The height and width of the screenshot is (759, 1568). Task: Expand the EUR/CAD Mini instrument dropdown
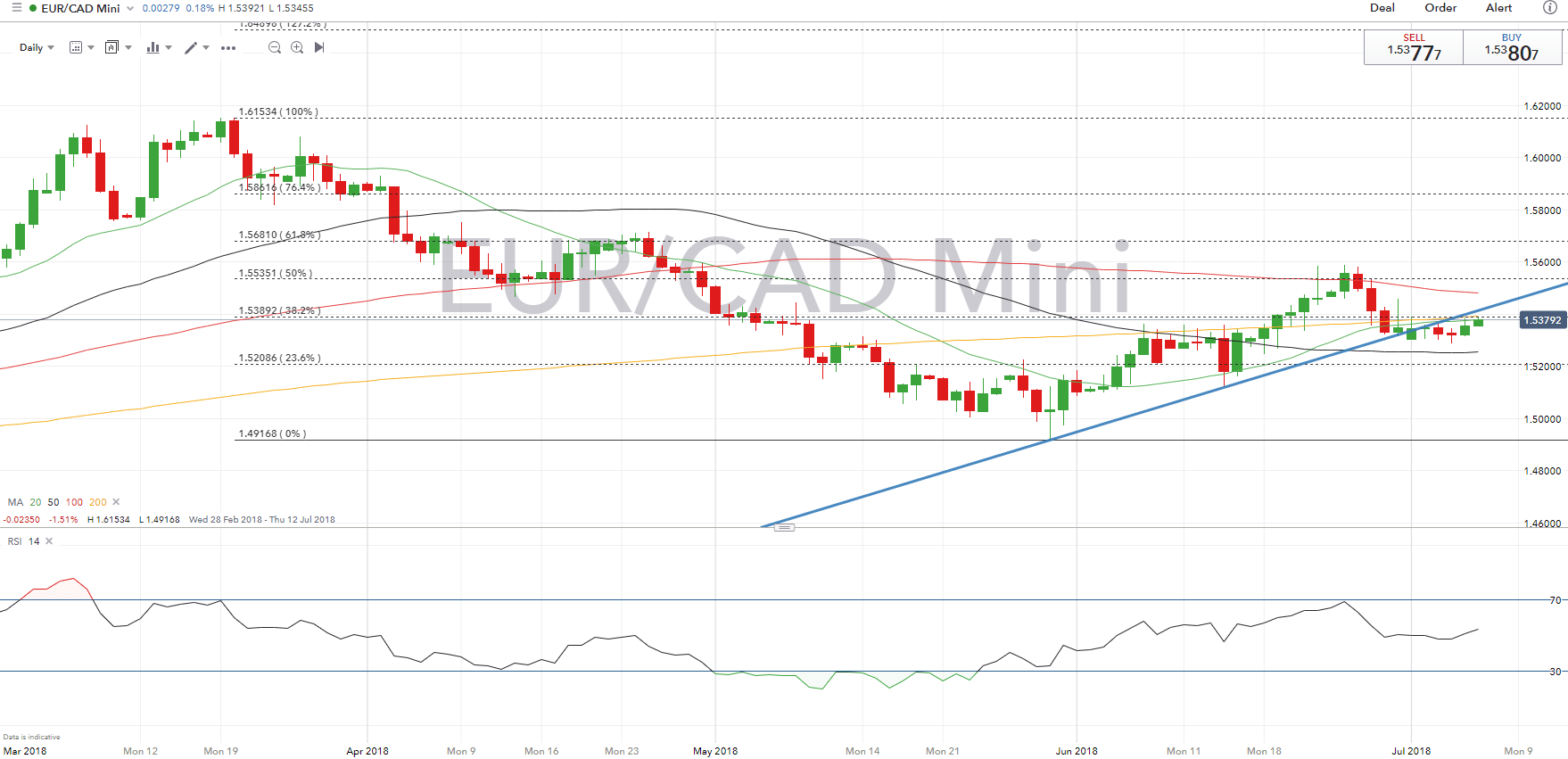pos(130,9)
